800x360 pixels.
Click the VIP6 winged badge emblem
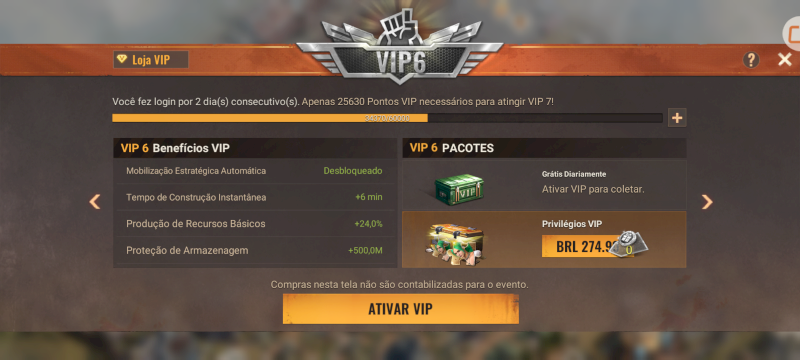click(x=399, y=46)
